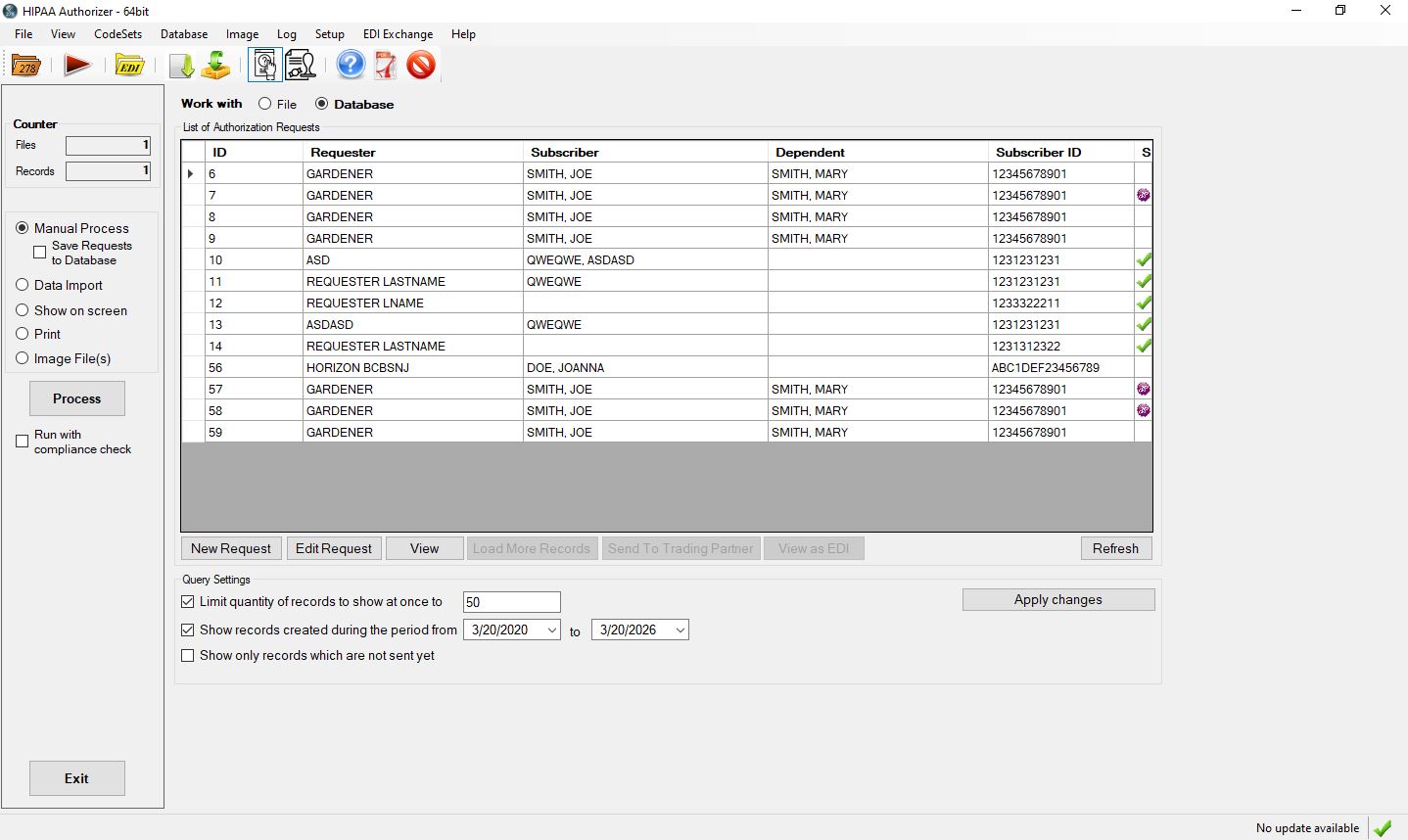The width and height of the screenshot is (1408, 840).
Task: Open the 278 folder toolbar icon
Action: point(26,66)
